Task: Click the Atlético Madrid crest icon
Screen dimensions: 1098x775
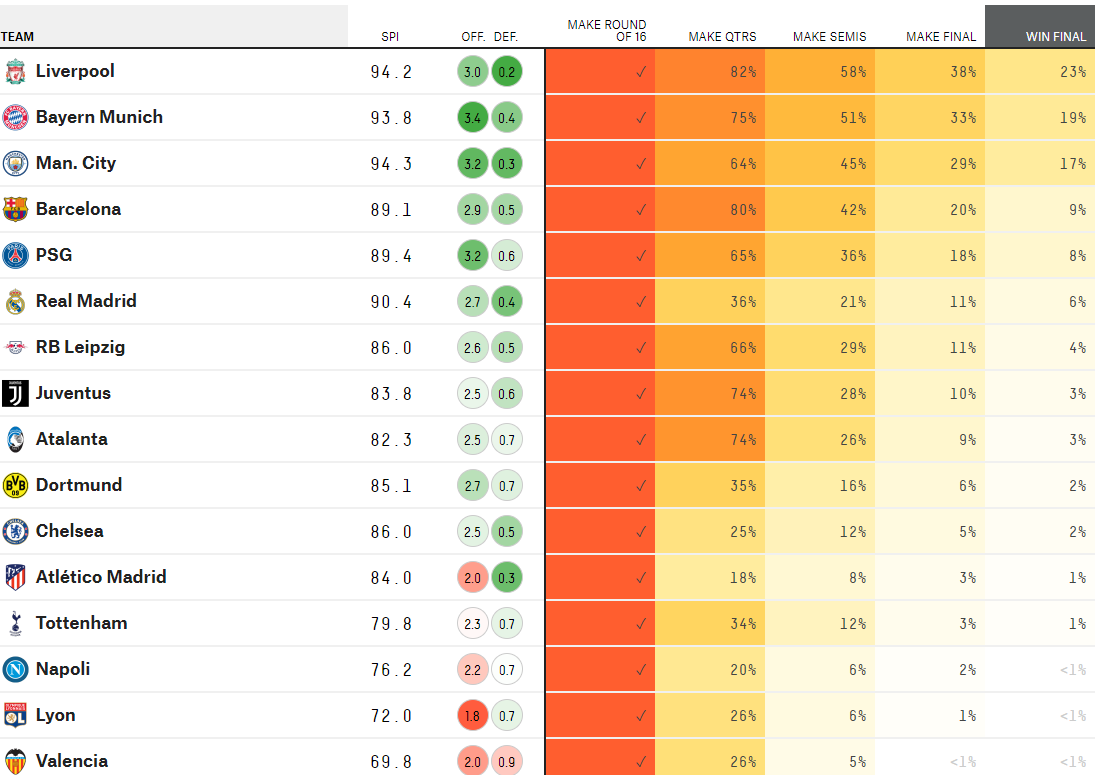Action: click(x=15, y=578)
